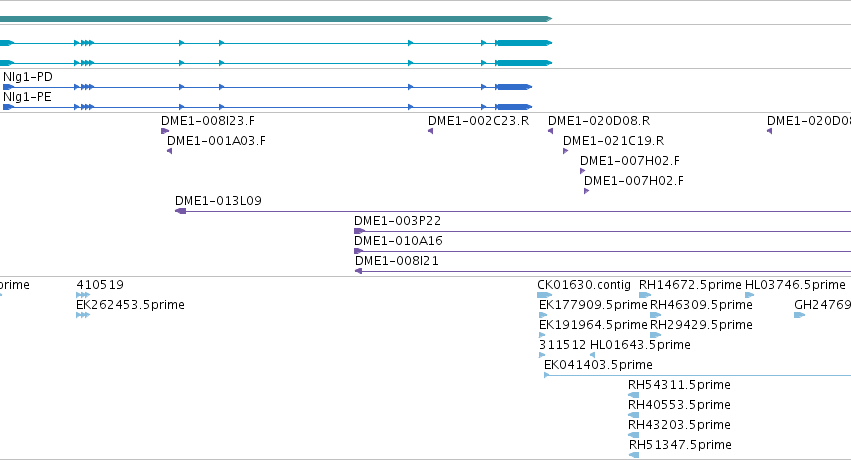This screenshot has height=460, width=851.
Task: Select the Nlg1-PE transcript label
Action: point(27,97)
